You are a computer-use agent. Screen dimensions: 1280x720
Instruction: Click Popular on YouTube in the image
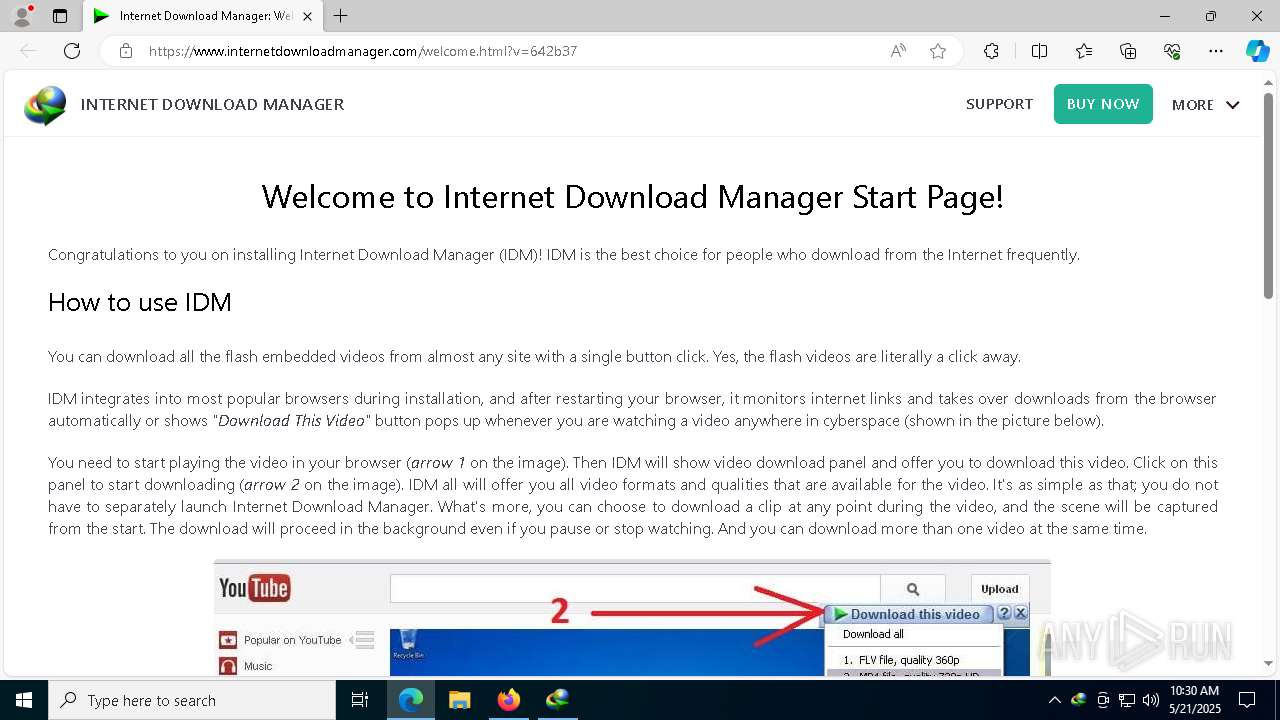click(x=292, y=640)
